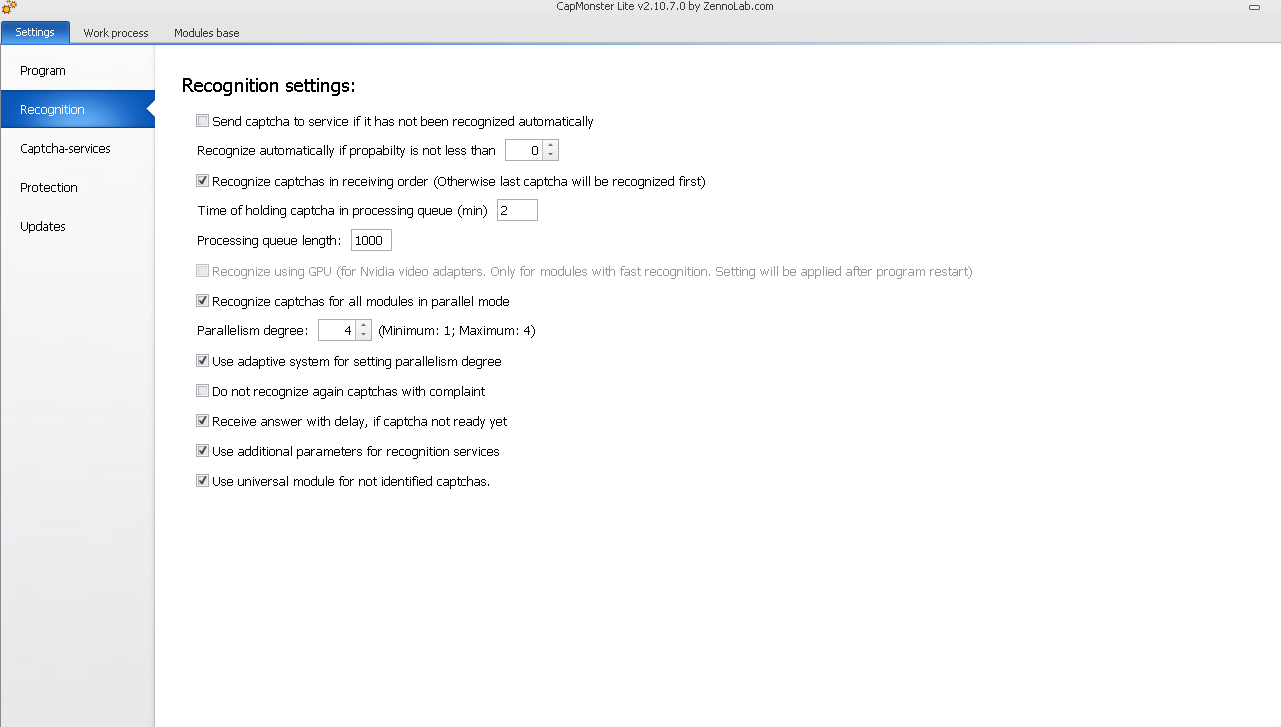Screen dimensions: 1281x727
Task: Toggle Receive answer with delay checkbox
Action: point(203,421)
